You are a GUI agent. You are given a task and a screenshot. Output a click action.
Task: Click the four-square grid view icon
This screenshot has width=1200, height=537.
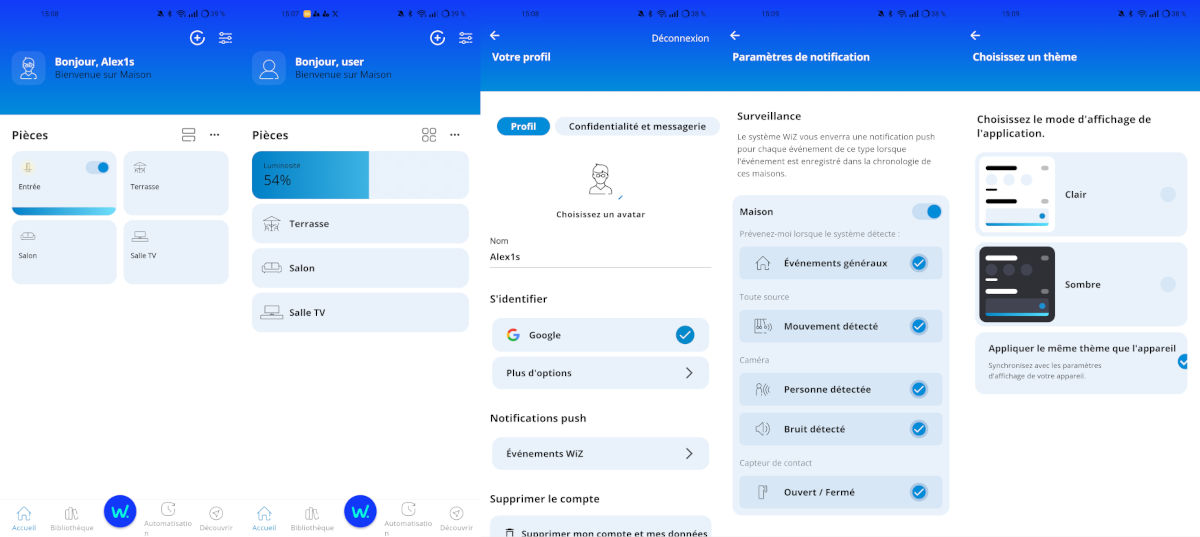[x=429, y=135]
